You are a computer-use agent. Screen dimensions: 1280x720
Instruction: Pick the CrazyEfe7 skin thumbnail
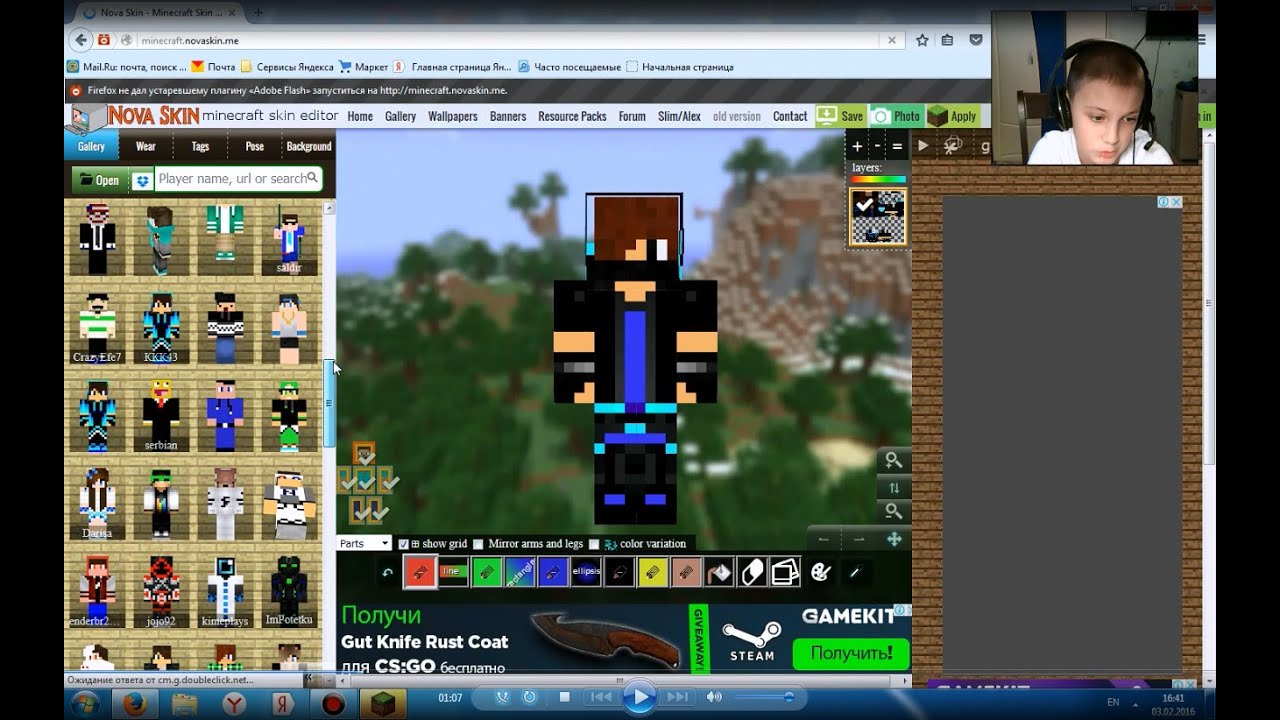pos(97,328)
